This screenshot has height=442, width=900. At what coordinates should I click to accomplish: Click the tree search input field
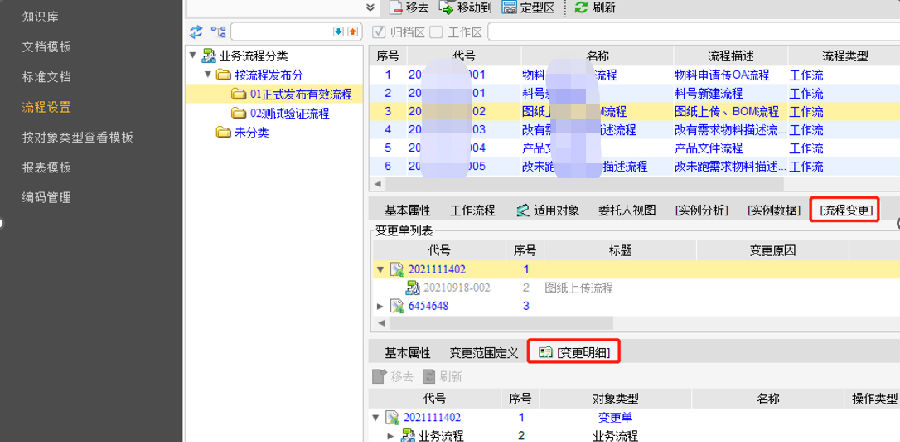(282, 32)
